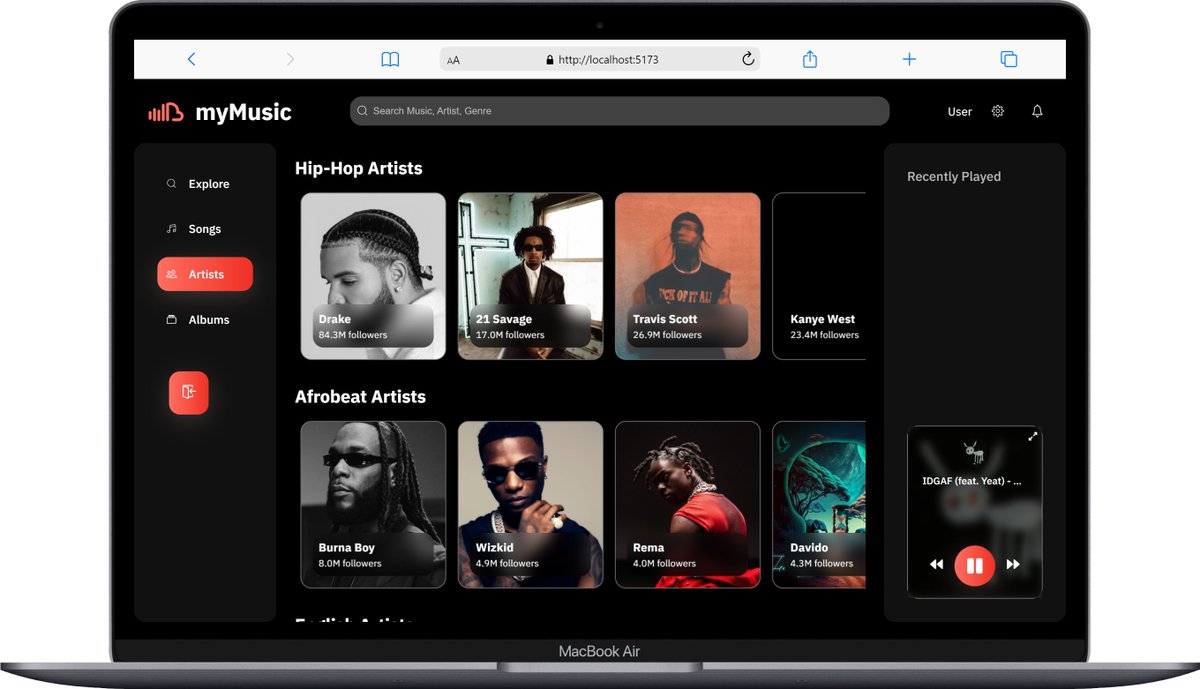
Task: Open the User profile link
Action: pos(960,112)
